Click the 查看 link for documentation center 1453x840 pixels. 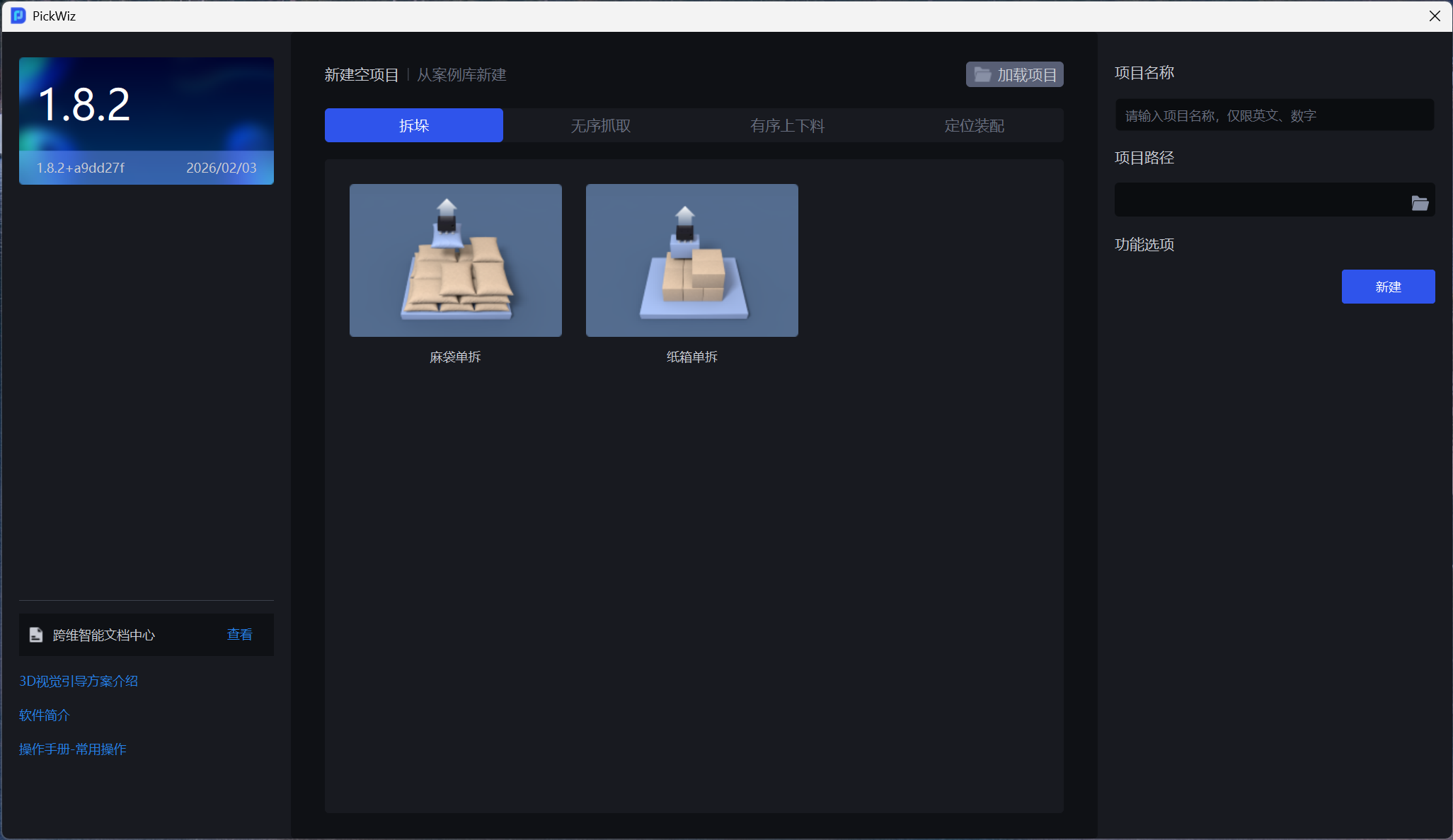(x=239, y=635)
